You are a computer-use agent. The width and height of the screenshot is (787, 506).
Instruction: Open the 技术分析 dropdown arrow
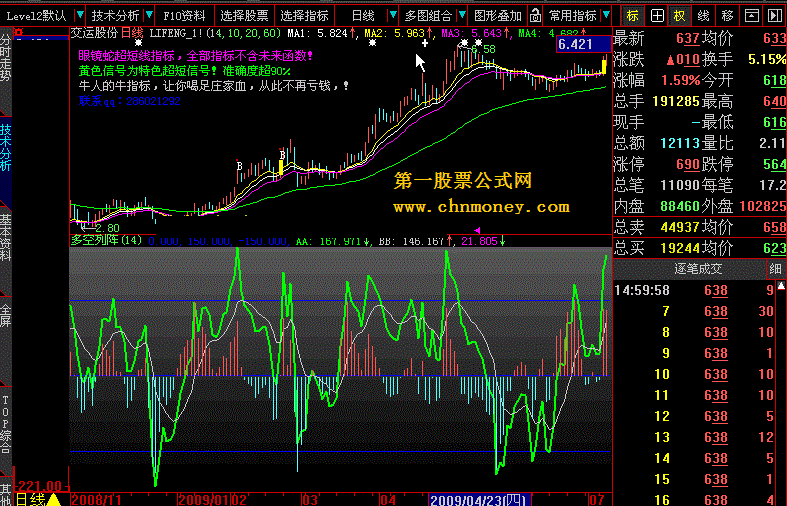(149, 15)
